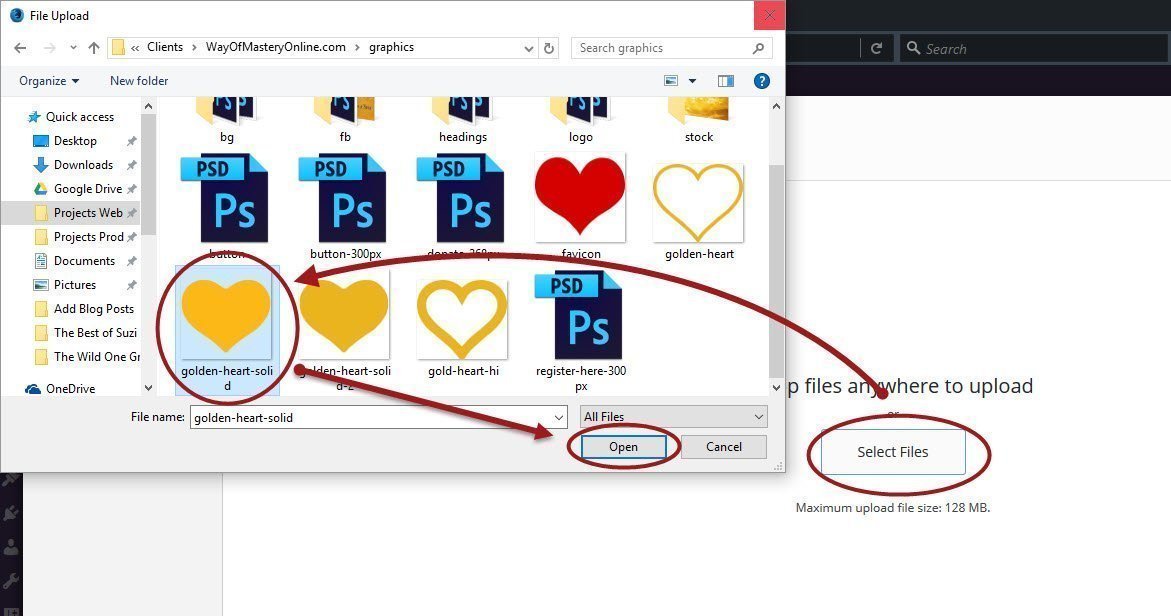This screenshot has height=616, width=1171.
Task: Open the Organize menu
Action: [x=49, y=81]
